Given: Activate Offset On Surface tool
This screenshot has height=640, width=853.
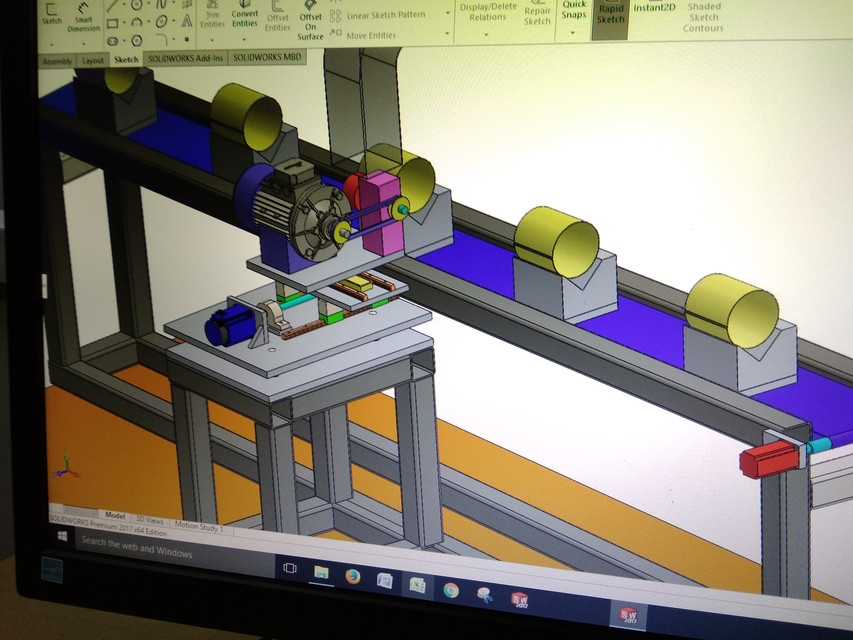Looking at the screenshot, I should [310, 21].
